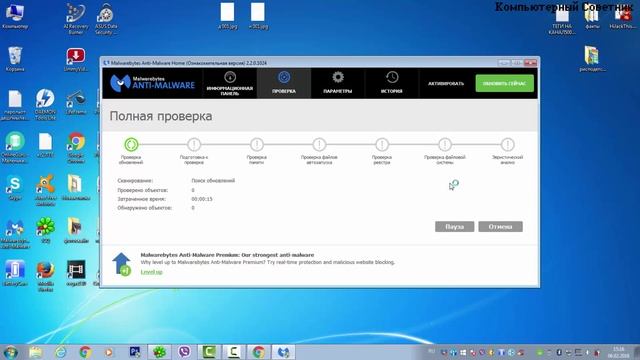This screenshot has width=640, height=360.
Task: Select the Корзина recycle bin icon
Action: 15,59
